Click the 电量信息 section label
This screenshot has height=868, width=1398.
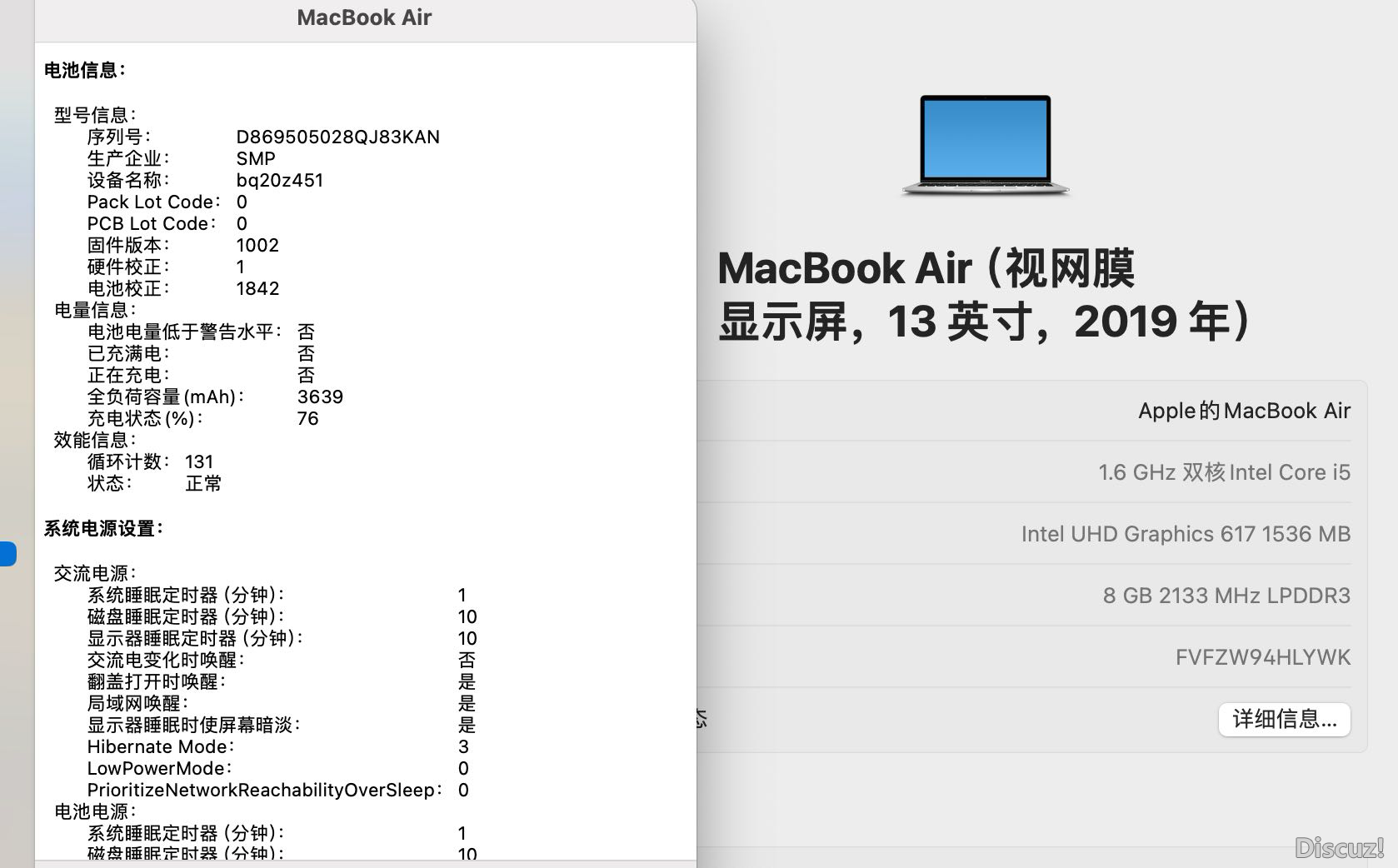pos(95,310)
